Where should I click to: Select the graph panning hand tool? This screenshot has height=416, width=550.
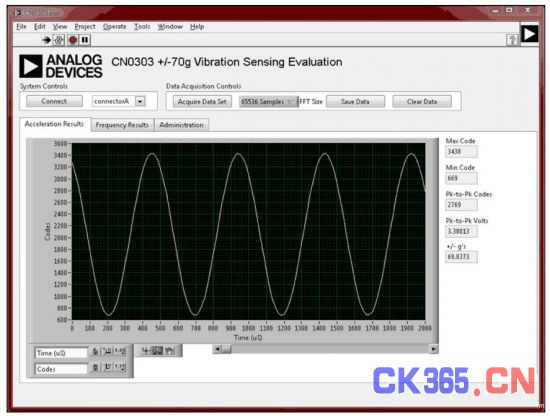[169, 350]
